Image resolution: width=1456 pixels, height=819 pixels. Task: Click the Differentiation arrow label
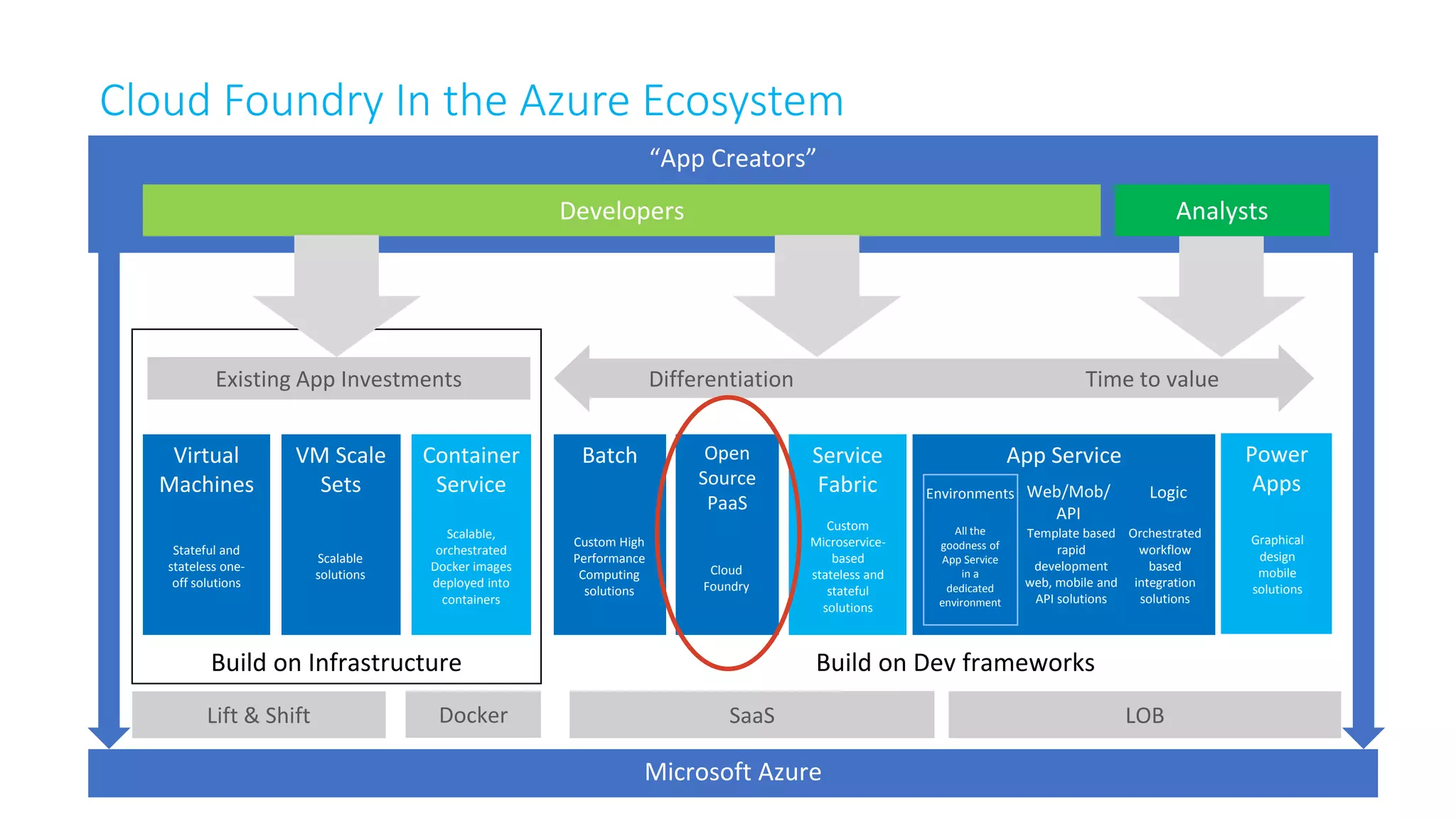(x=720, y=379)
